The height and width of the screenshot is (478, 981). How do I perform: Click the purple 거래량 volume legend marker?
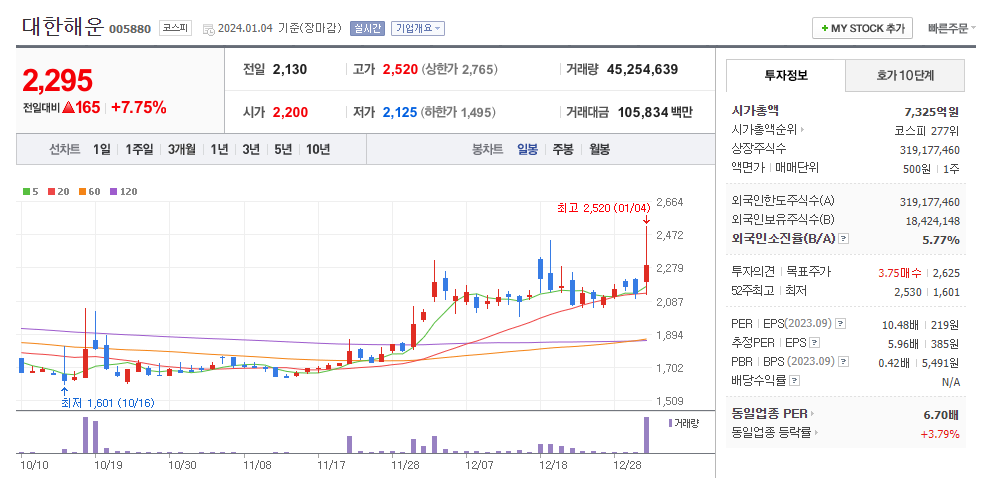click(x=671, y=423)
